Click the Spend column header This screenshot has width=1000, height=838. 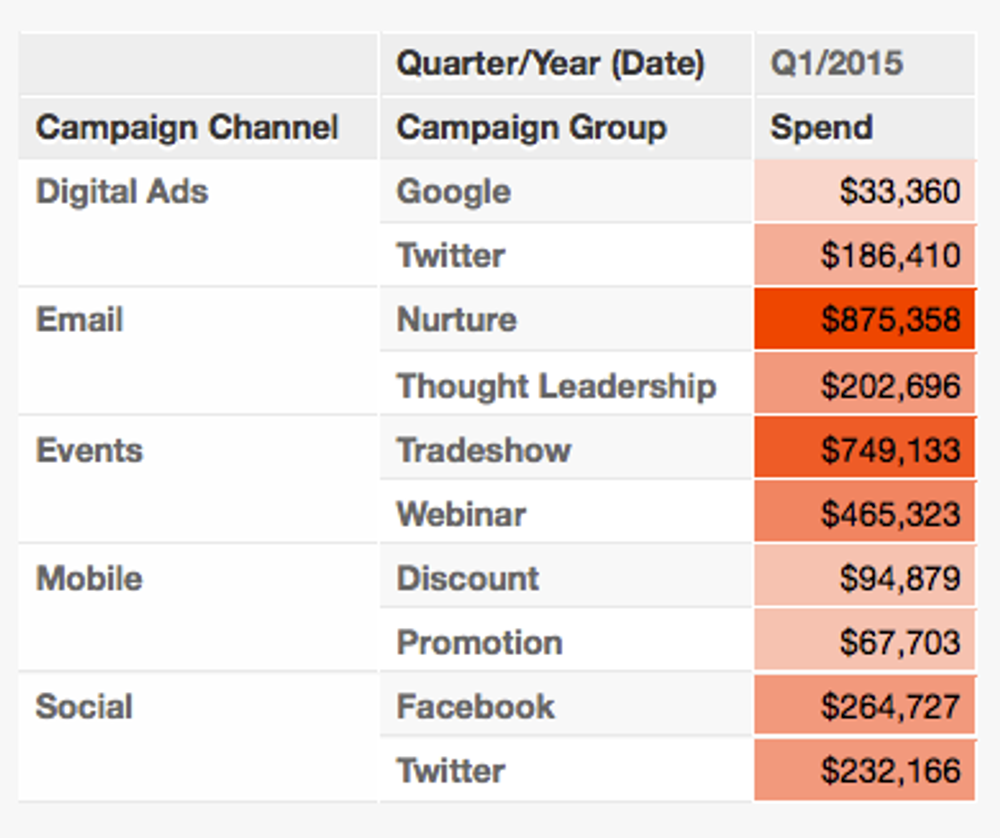[865, 128]
